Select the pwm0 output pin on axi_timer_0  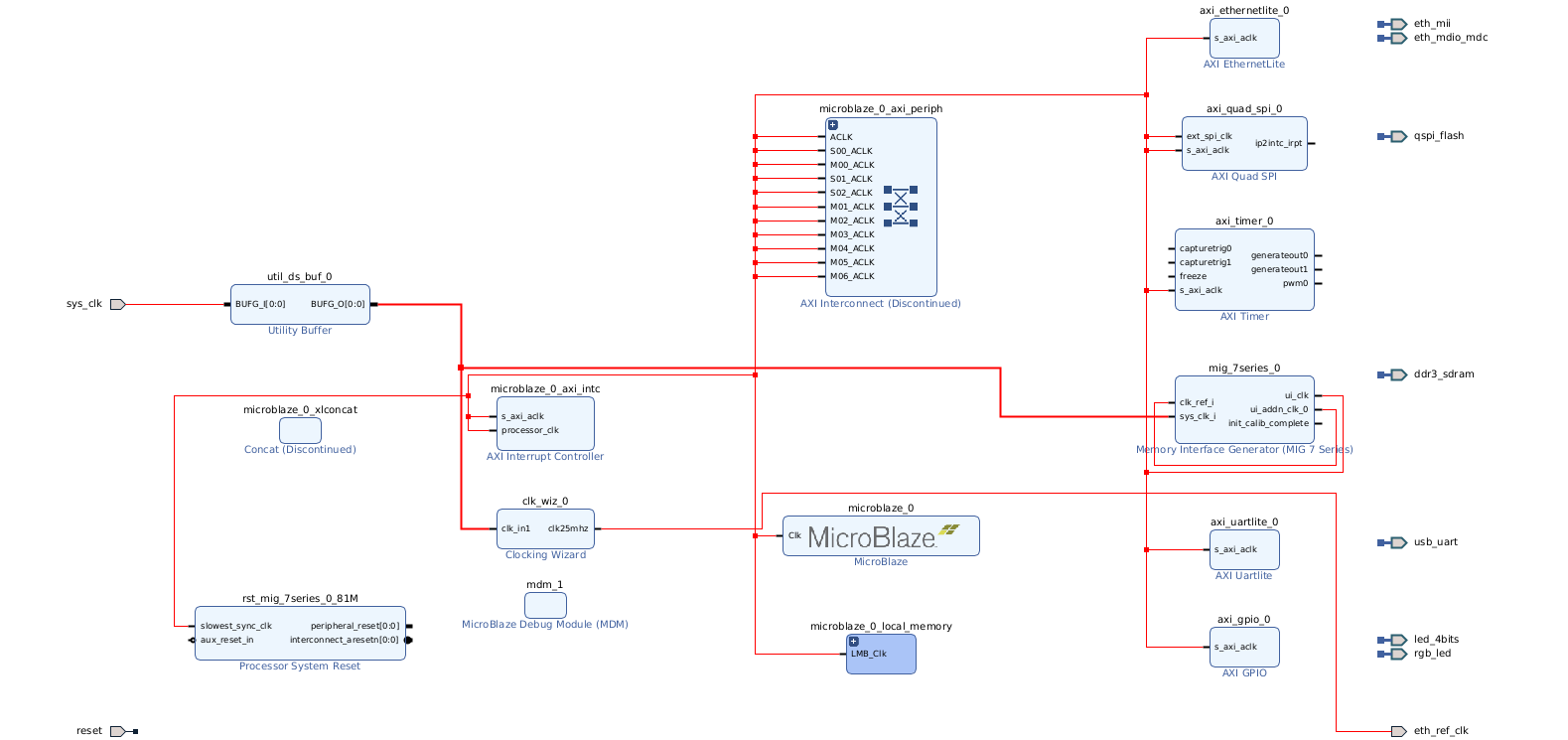(1296, 284)
